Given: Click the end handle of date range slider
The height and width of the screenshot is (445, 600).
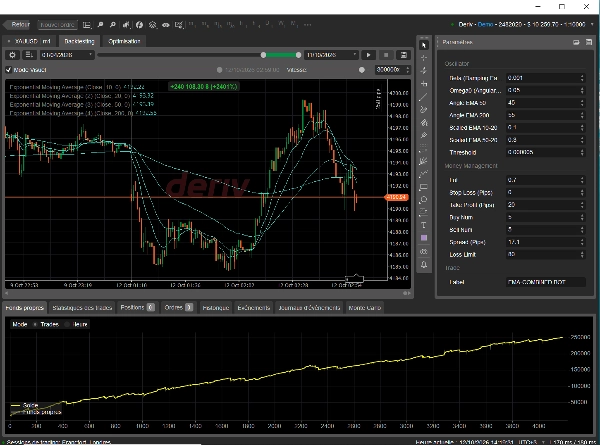Looking at the screenshot, I should tap(298, 55).
